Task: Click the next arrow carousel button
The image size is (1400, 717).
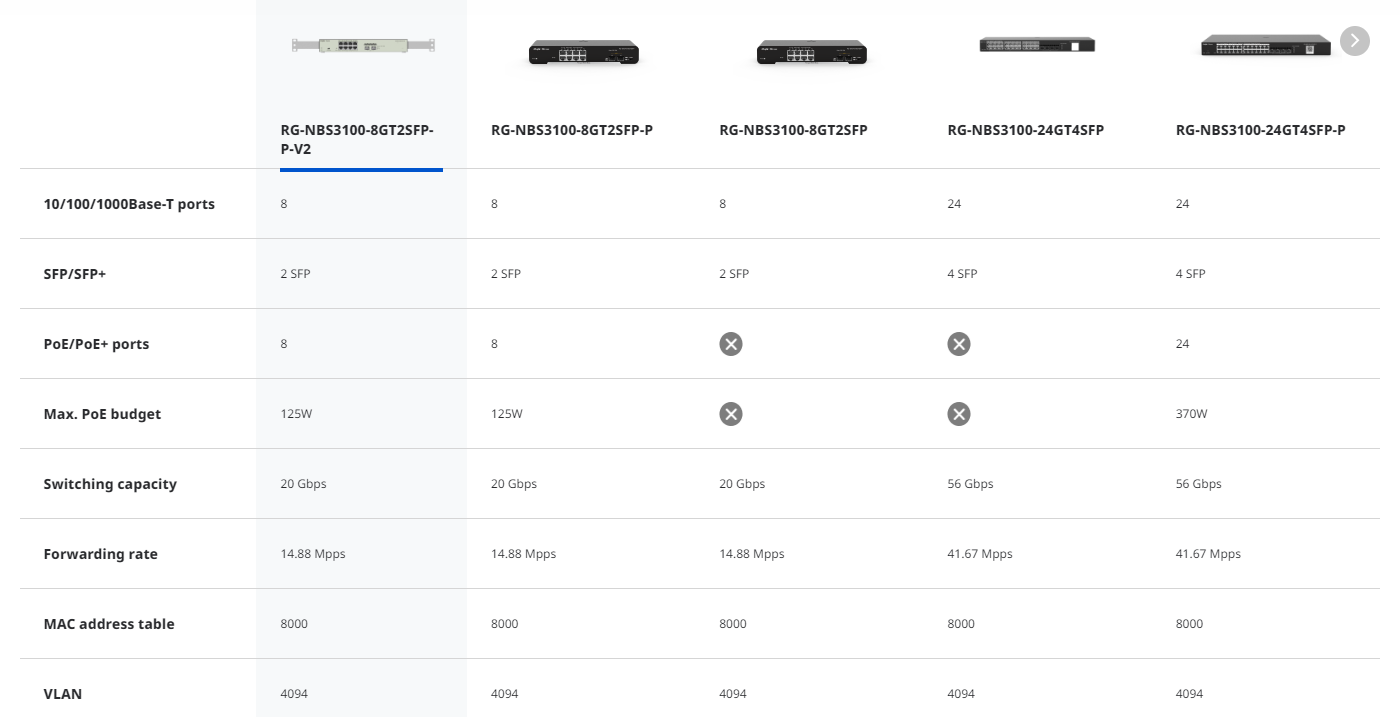Action: [1354, 41]
